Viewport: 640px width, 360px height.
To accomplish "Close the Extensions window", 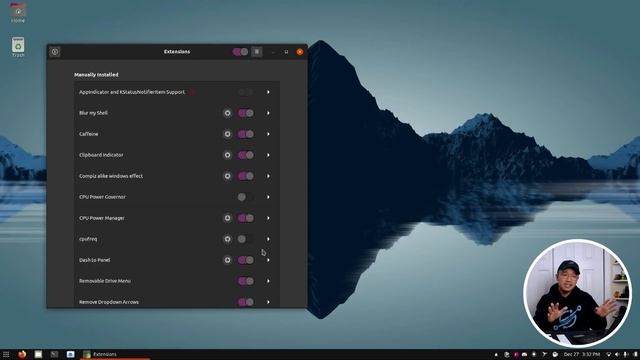I will coord(300,52).
